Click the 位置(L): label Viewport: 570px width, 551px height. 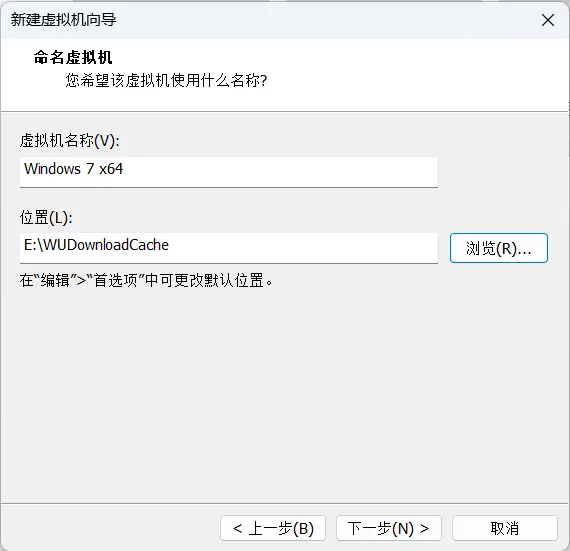tap(46, 217)
